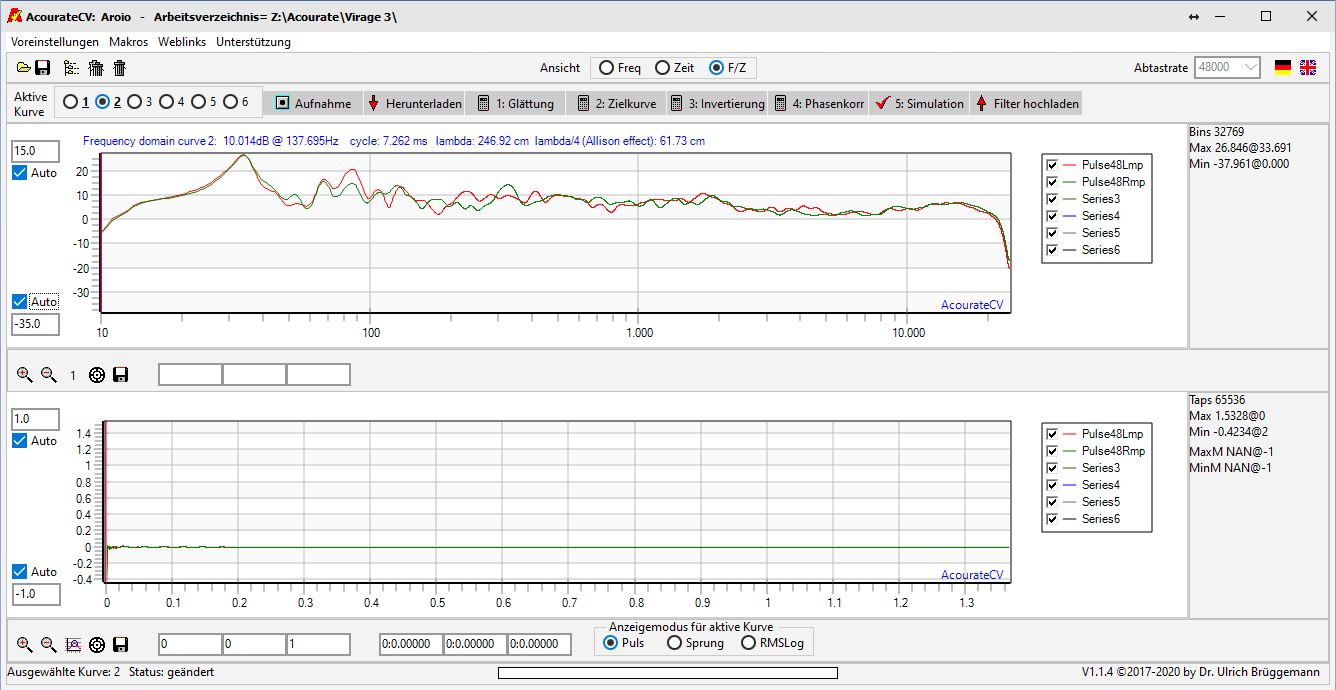Viewport: 1336px width, 690px height.
Task: Zoom out on the time-domain chart
Action: [x=49, y=645]
